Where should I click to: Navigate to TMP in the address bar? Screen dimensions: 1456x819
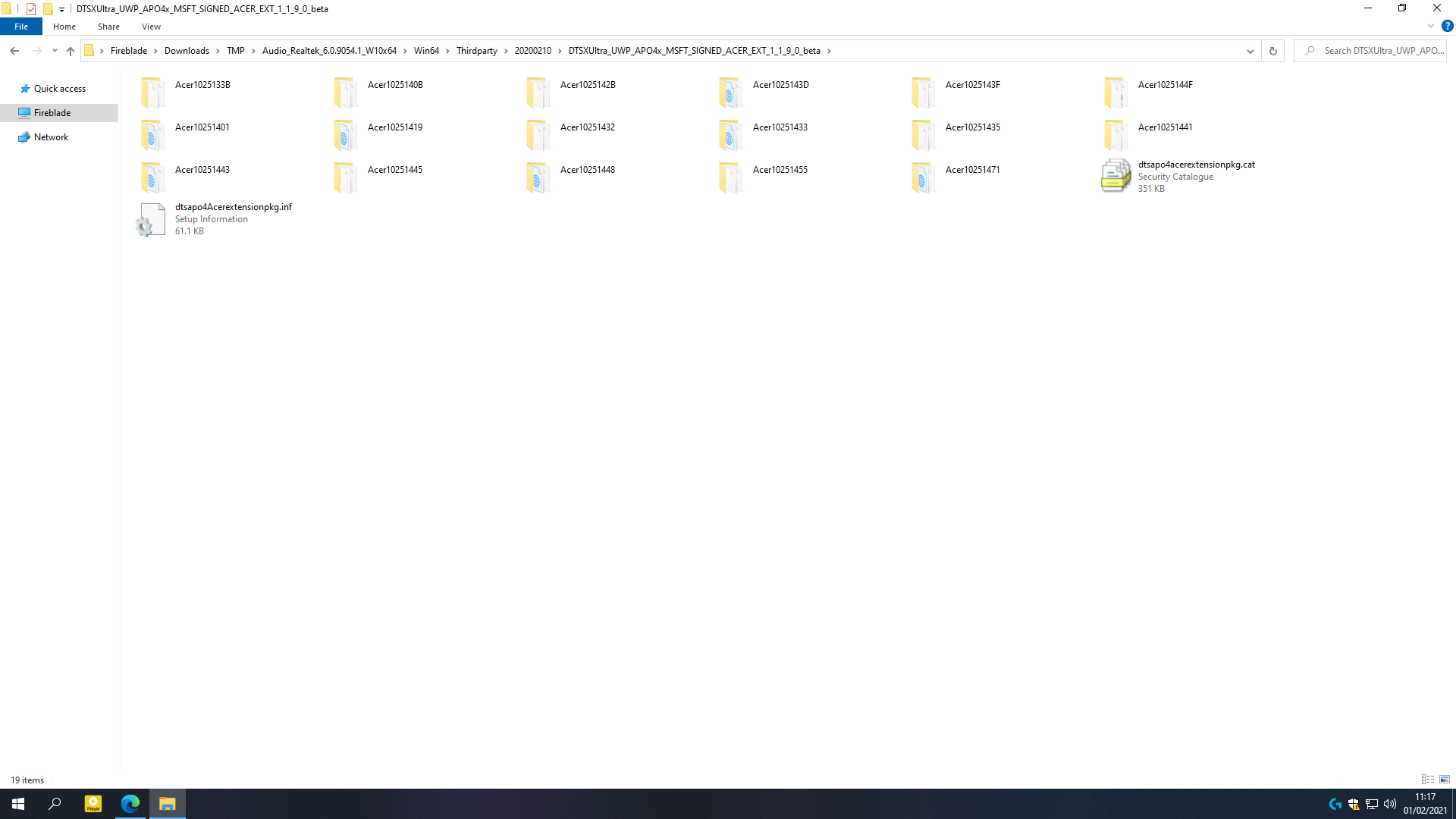(236, 51)
